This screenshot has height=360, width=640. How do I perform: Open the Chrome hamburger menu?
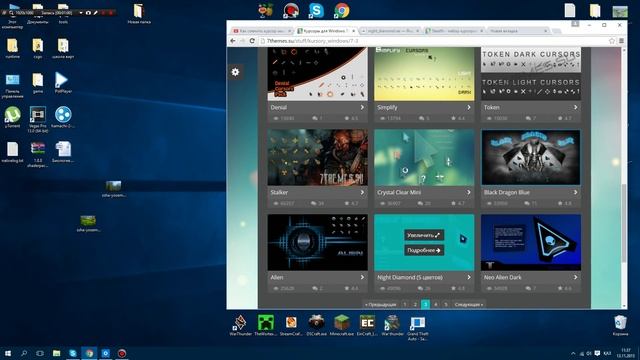pyautogui.click(x=621, y=41)
